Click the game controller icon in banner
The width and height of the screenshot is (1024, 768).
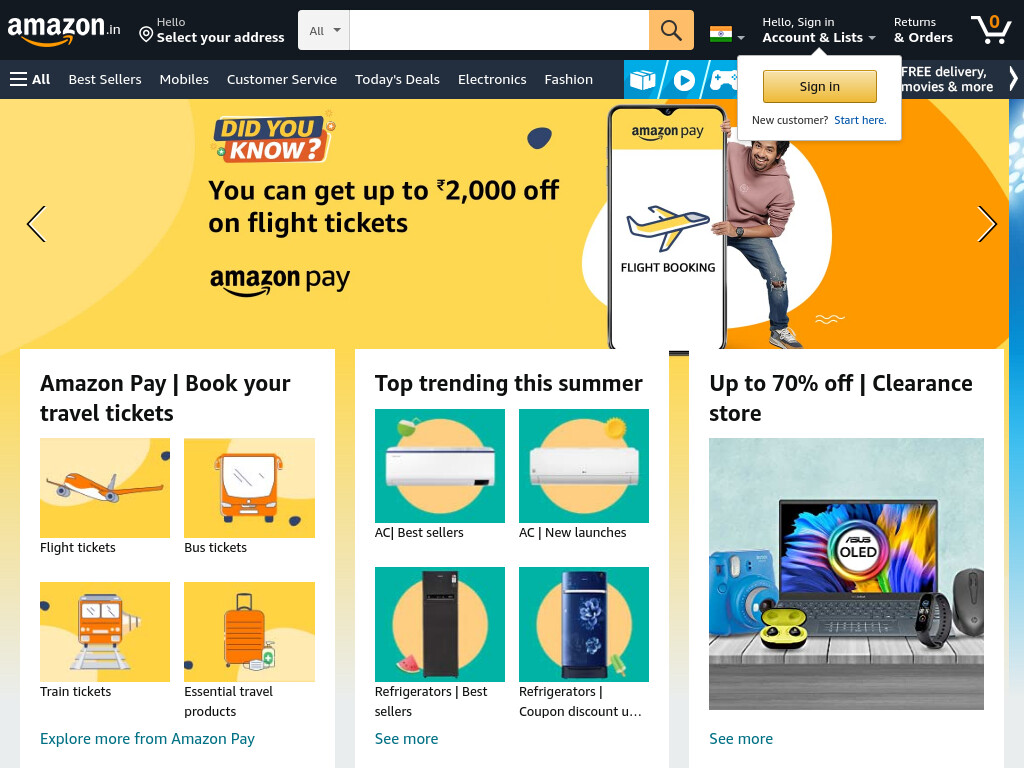(x=724, y=80)
